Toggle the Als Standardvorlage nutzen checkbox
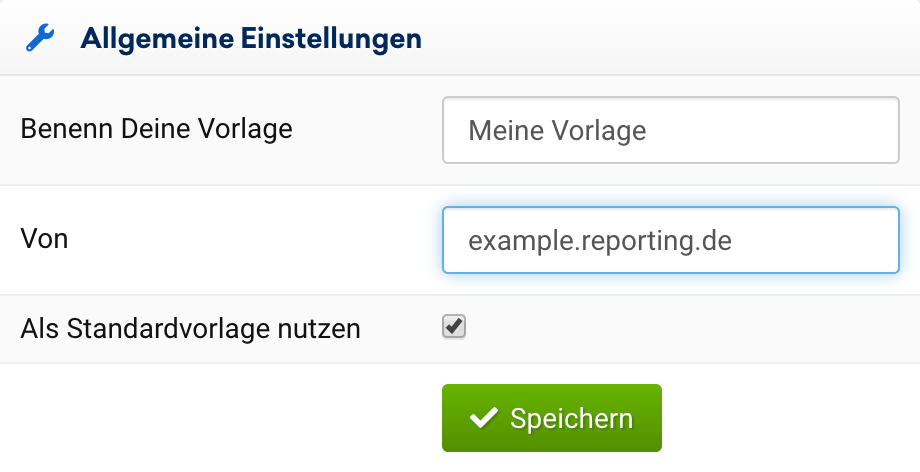The width and height of the screenshot is (920, 472). (455, 327)
